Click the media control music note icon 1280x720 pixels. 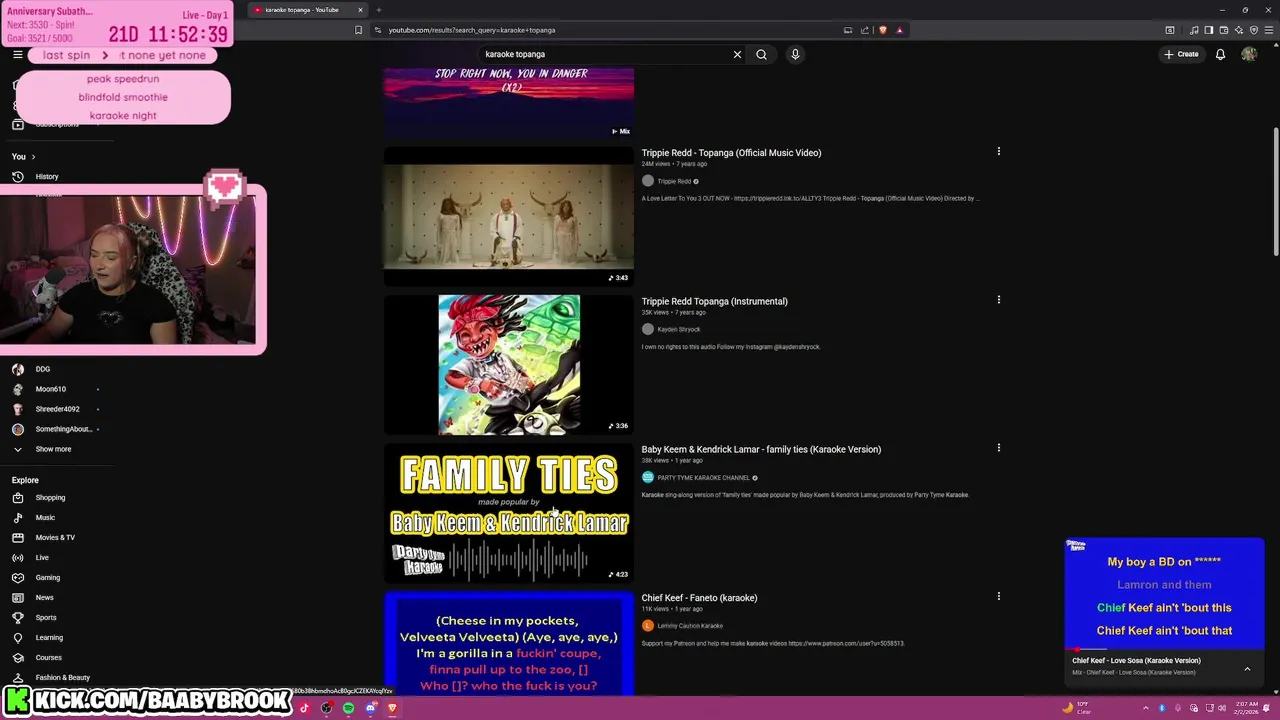(1194, 30)
